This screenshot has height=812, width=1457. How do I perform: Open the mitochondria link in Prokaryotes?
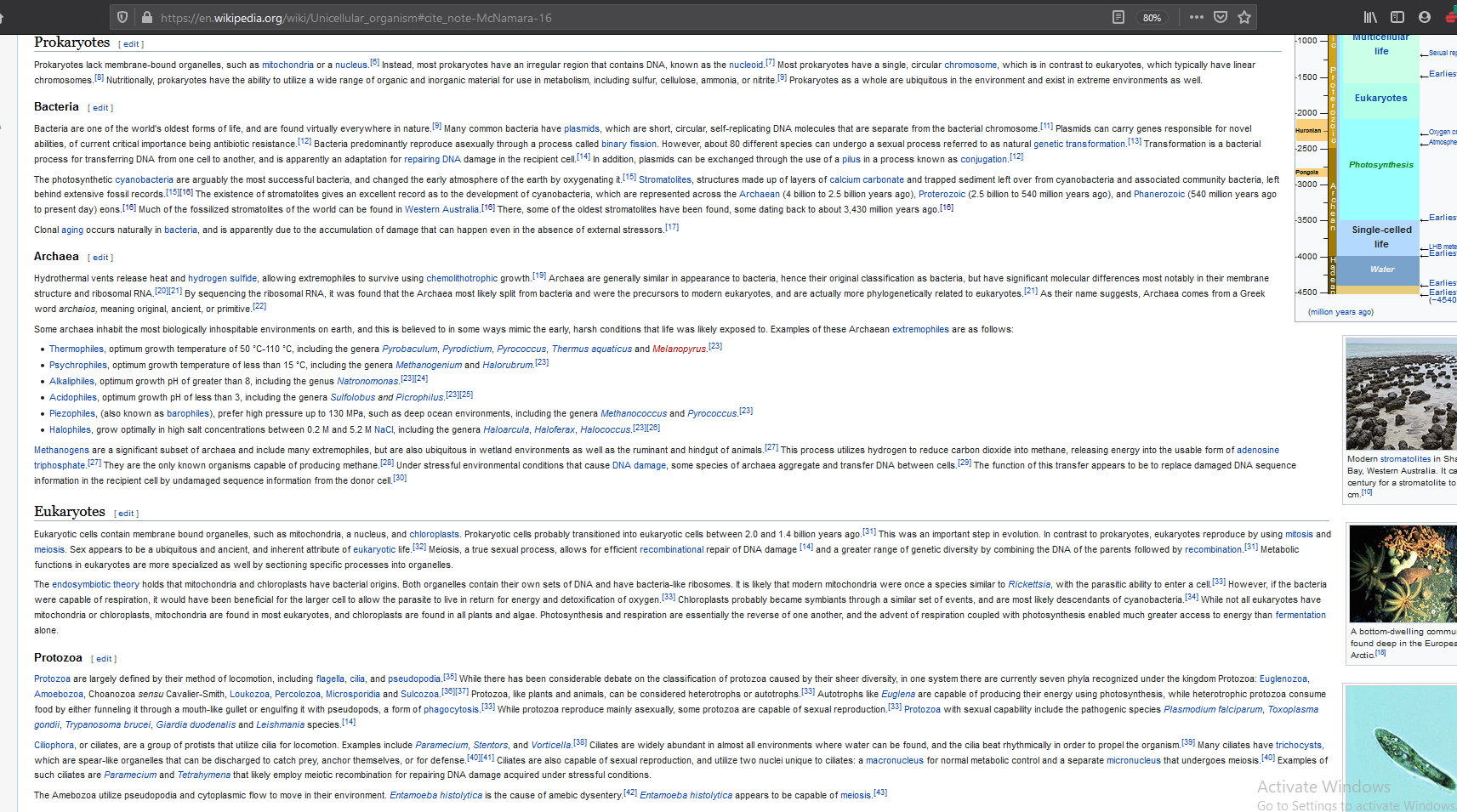coord(287,65)
